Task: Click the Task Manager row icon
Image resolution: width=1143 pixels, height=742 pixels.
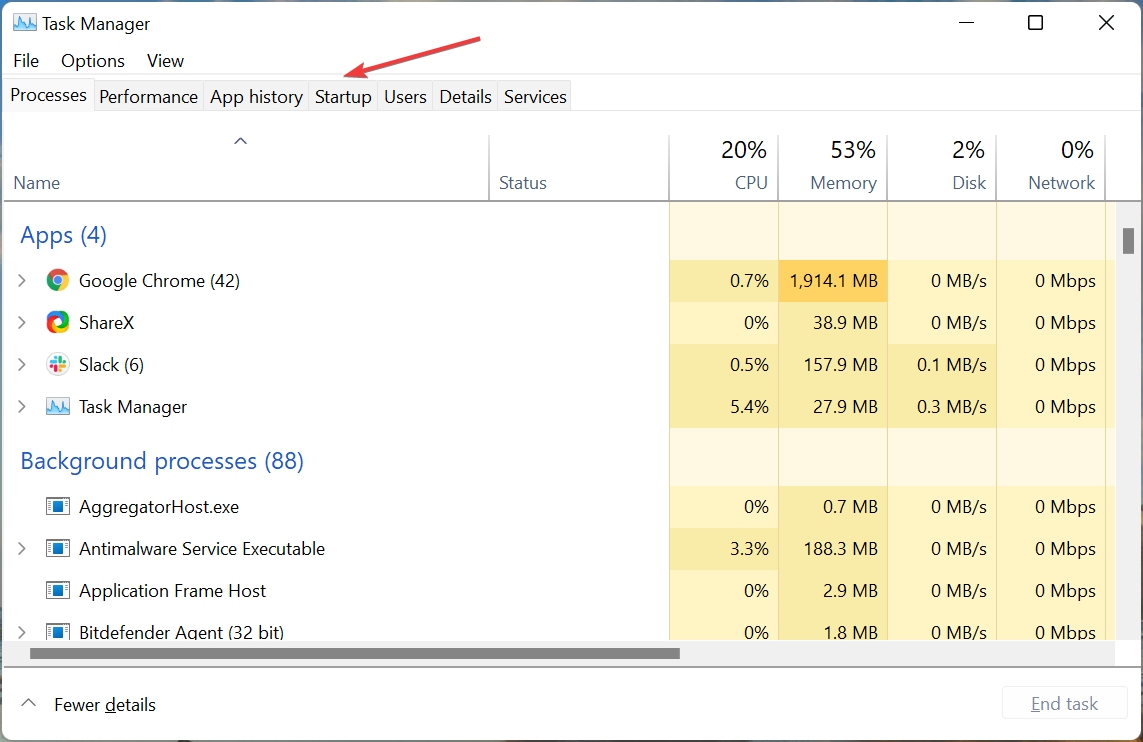Action: (58, 407)
